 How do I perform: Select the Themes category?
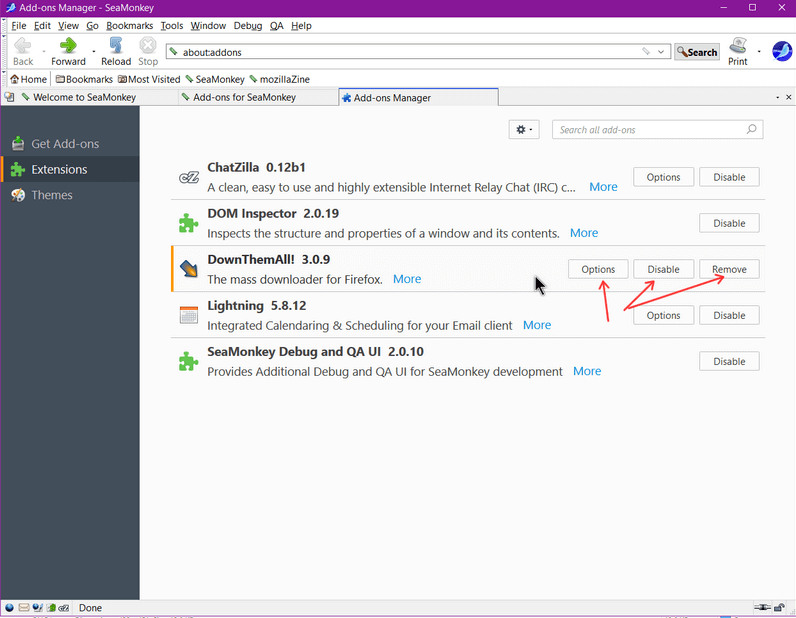[70, 195]
